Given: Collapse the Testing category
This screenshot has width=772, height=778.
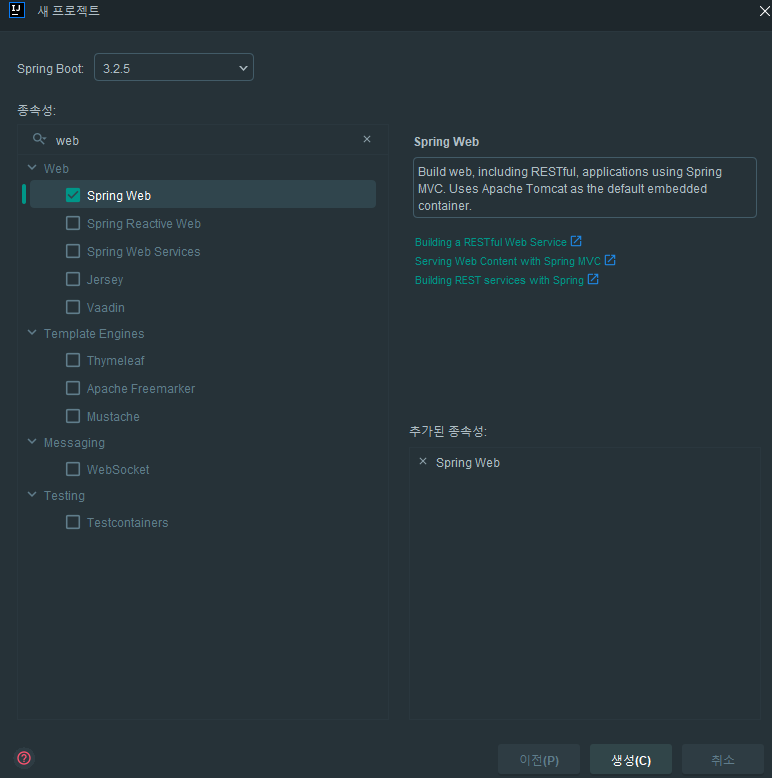Looking at the screenshot, I should point(32,495).
